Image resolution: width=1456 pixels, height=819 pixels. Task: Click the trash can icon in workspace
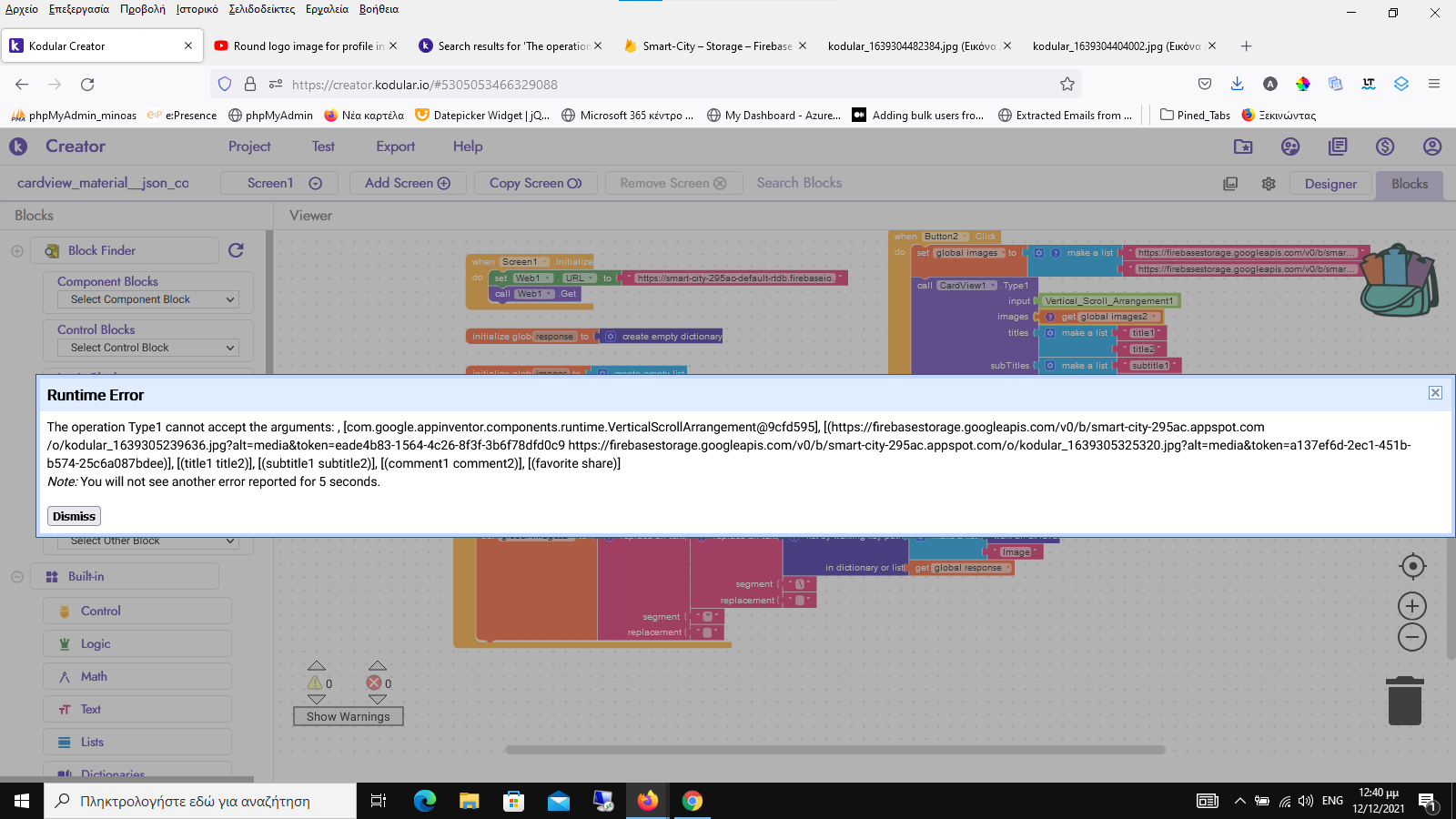[x=1404, y=701]
